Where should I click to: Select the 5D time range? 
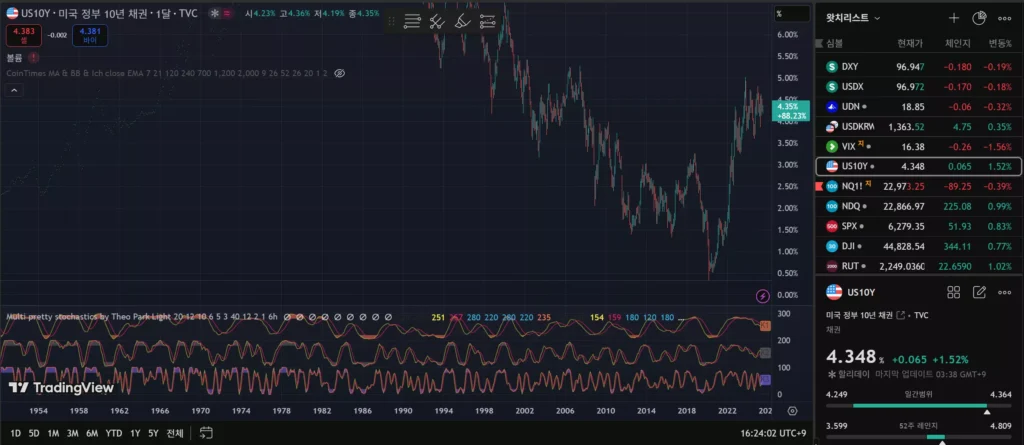point(34,433)
